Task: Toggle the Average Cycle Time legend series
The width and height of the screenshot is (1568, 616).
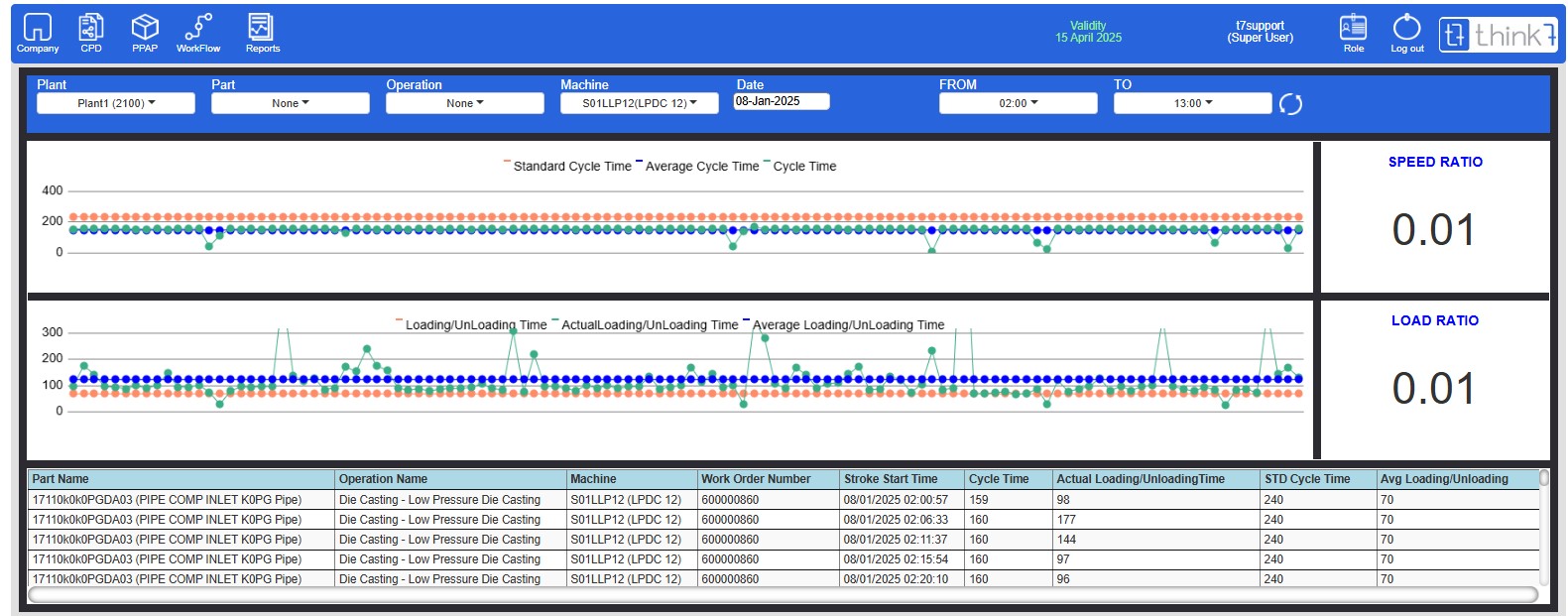Action: coord(697,167)
